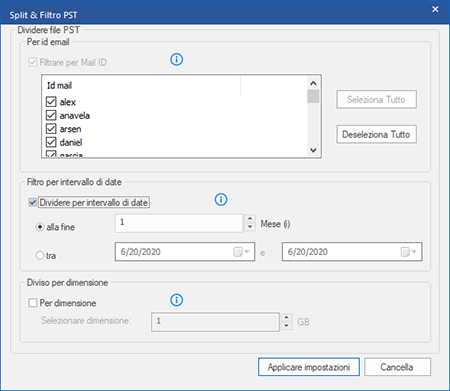Select the alla fine radio option
Viewport: 450px width, 391px height.
(40, 227)
